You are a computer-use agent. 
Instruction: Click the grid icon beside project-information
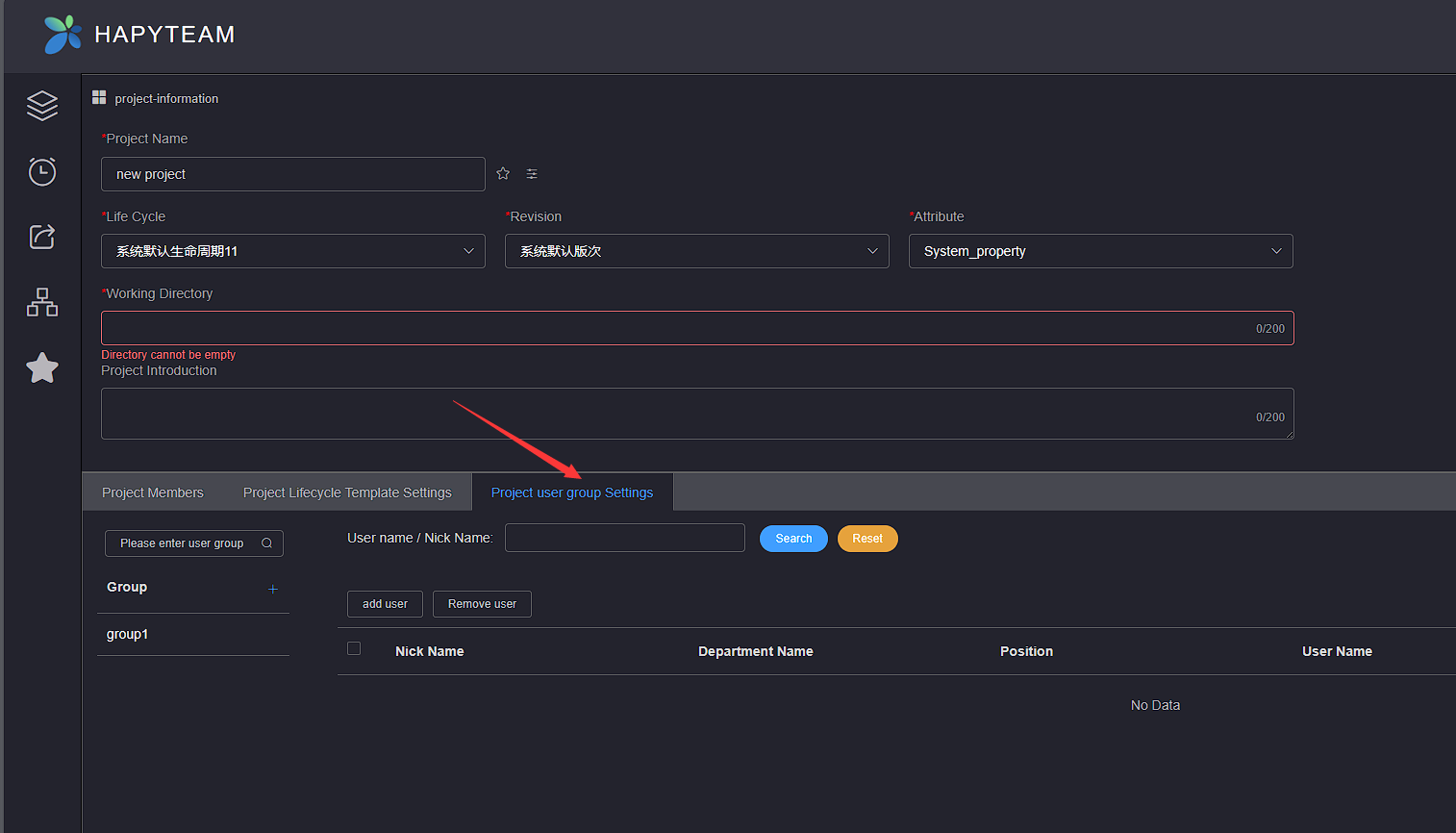pyautogui.click(x=99, y=97)
